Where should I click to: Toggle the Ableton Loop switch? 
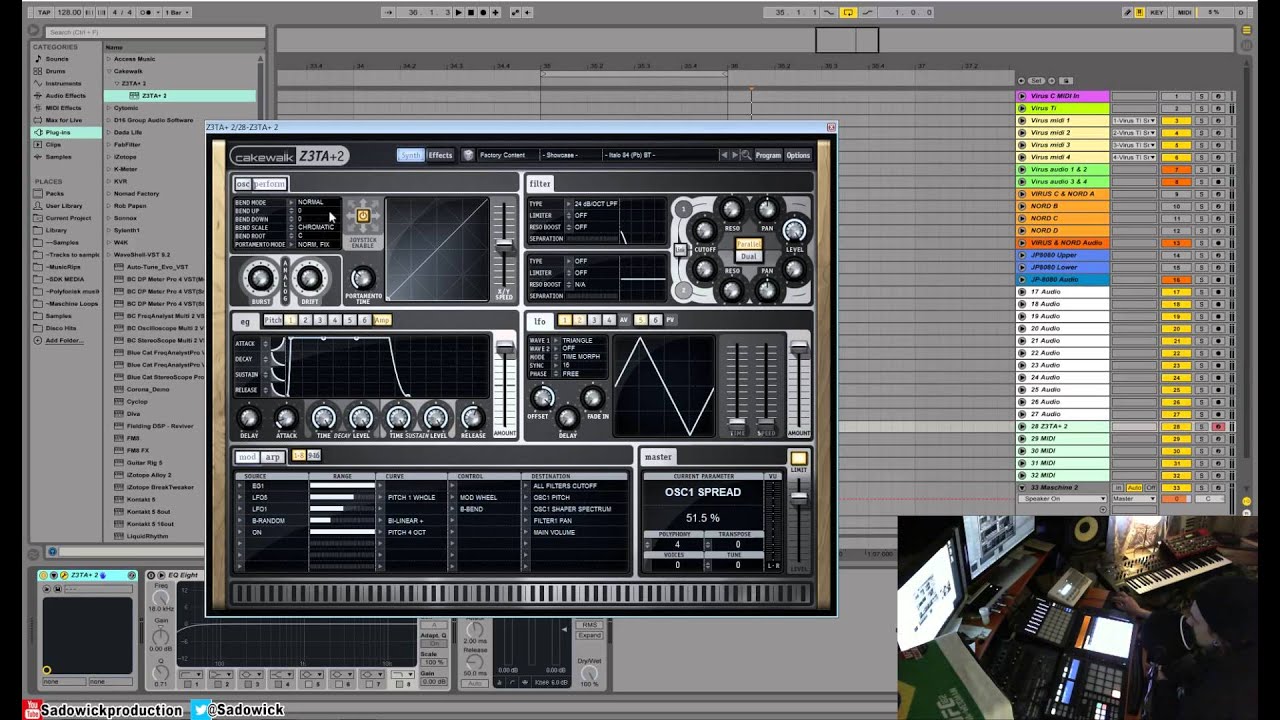click(x=848, y=12)
